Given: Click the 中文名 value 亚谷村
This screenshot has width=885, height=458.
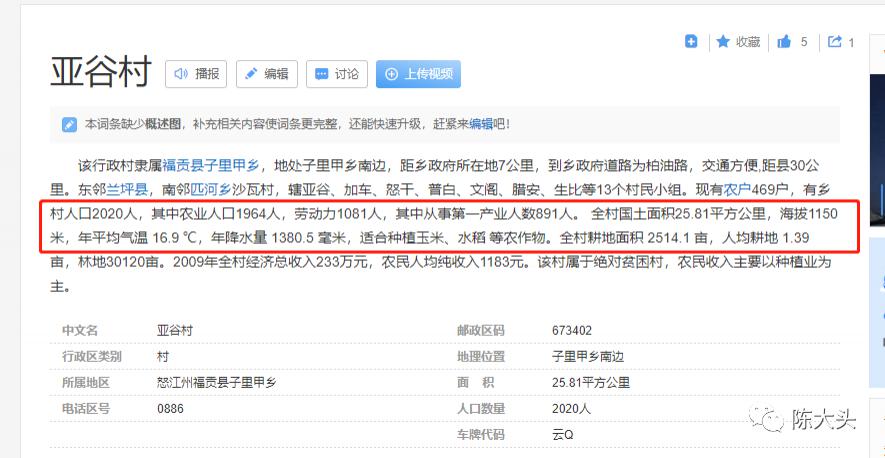Looking at the screenshot, I should 175,330.
